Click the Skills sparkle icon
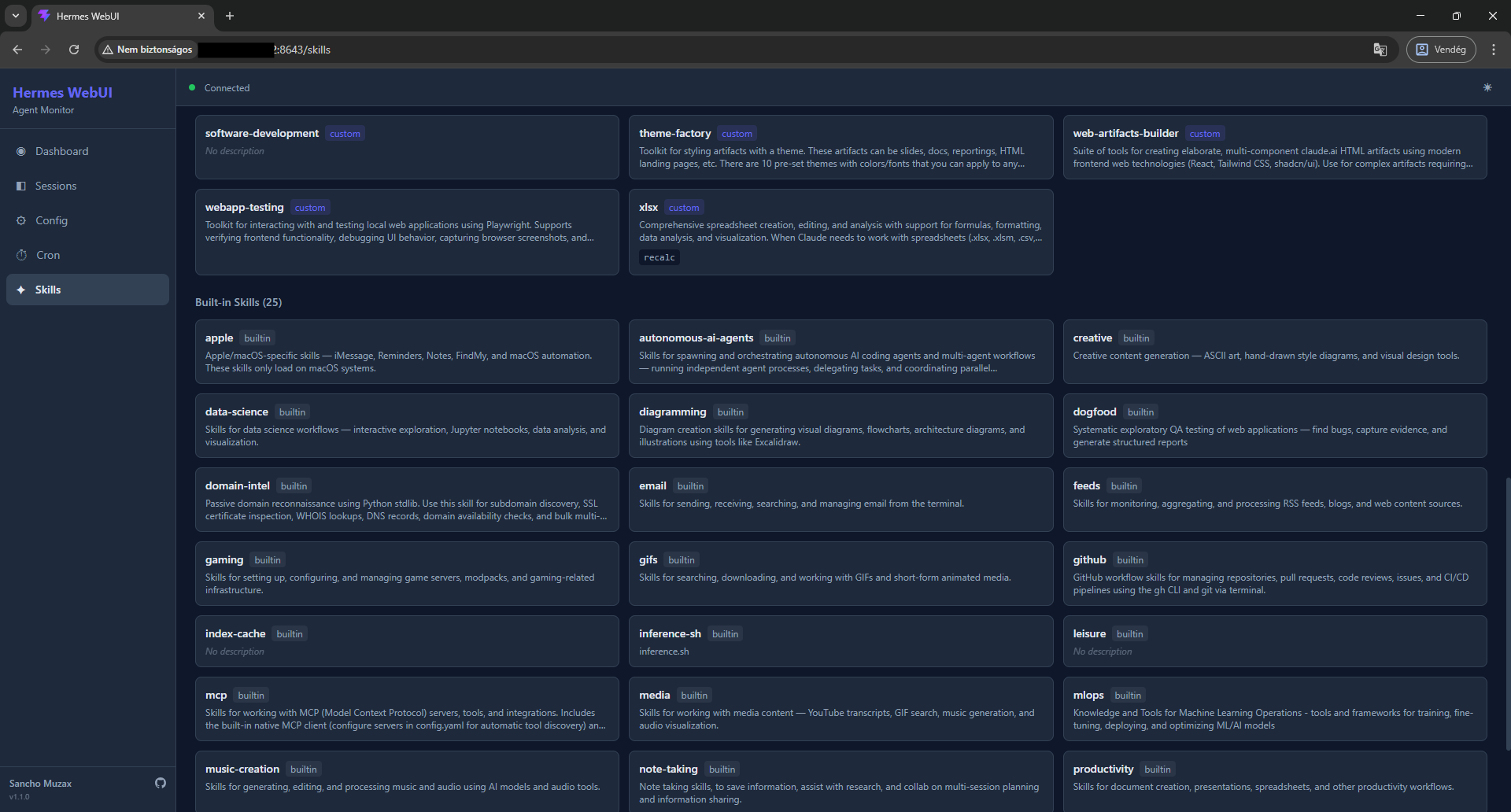Viewport: 1511px width, 812px height. point(21,290)
